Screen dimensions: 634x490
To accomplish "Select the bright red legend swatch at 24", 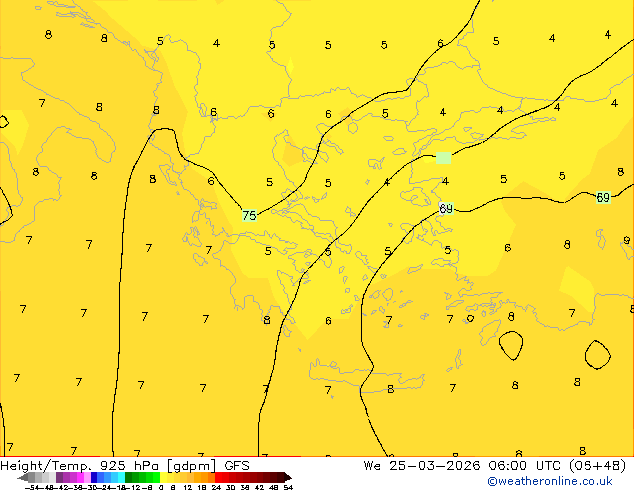I will [x=218, y=478].
